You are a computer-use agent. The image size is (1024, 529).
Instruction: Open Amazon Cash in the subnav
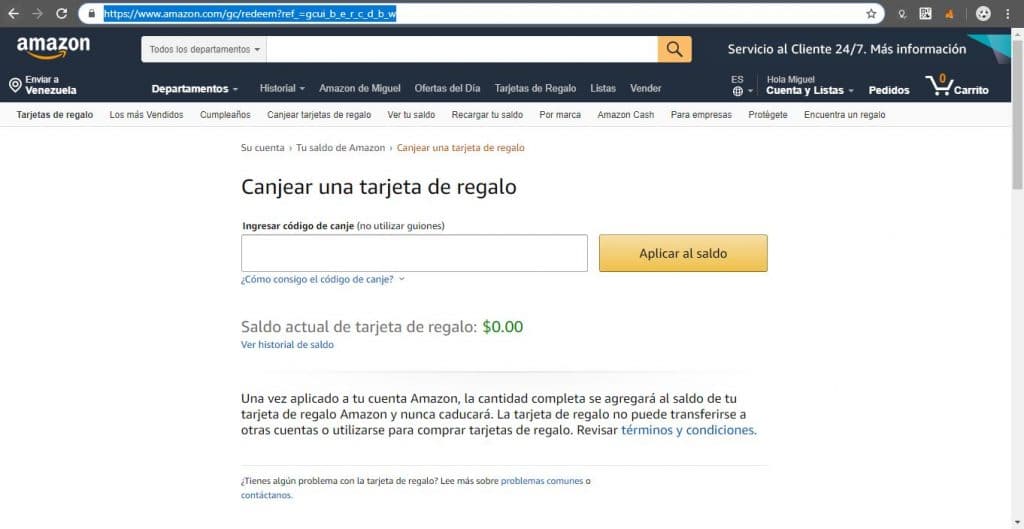coord(626,115)
